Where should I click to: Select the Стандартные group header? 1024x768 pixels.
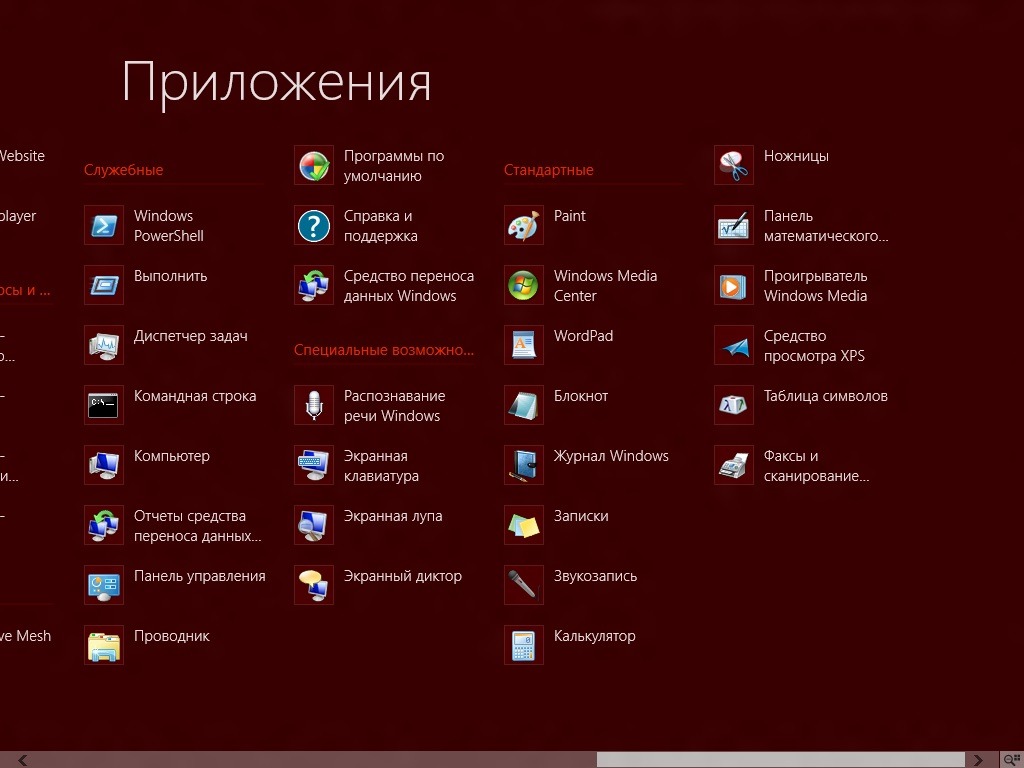click(x=549, y=170)
